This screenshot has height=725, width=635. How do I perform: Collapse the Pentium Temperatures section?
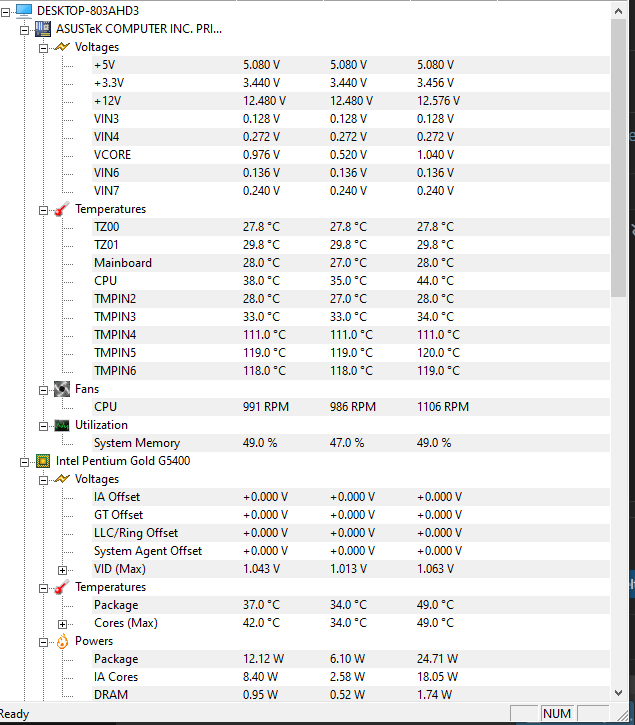(x=43, y=588)
